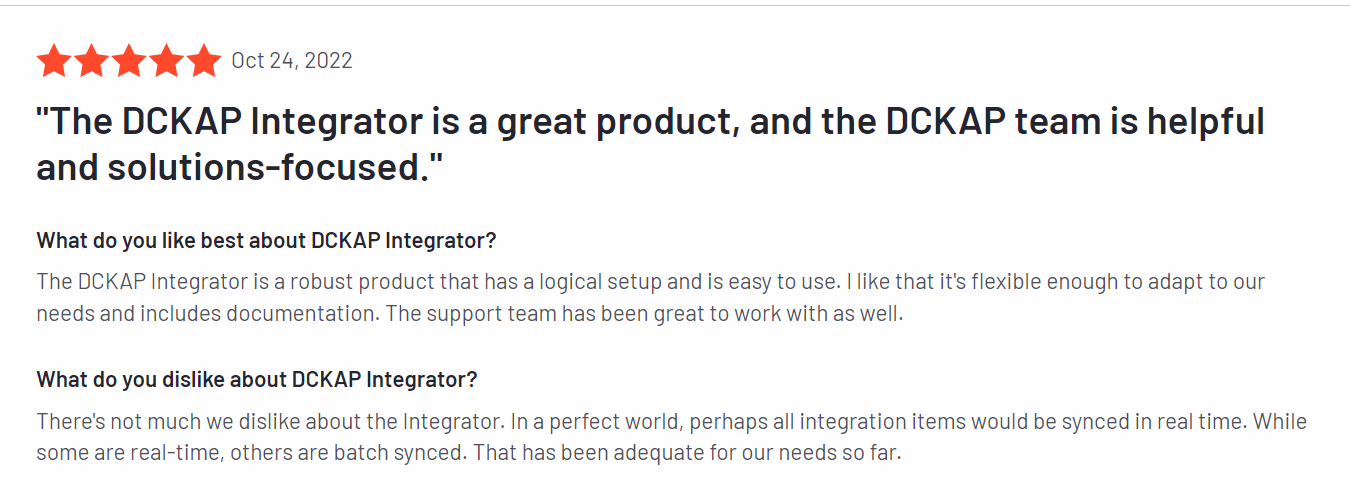Click the first orange rating star
This screenshot has width=1350, height=492.
54,61
